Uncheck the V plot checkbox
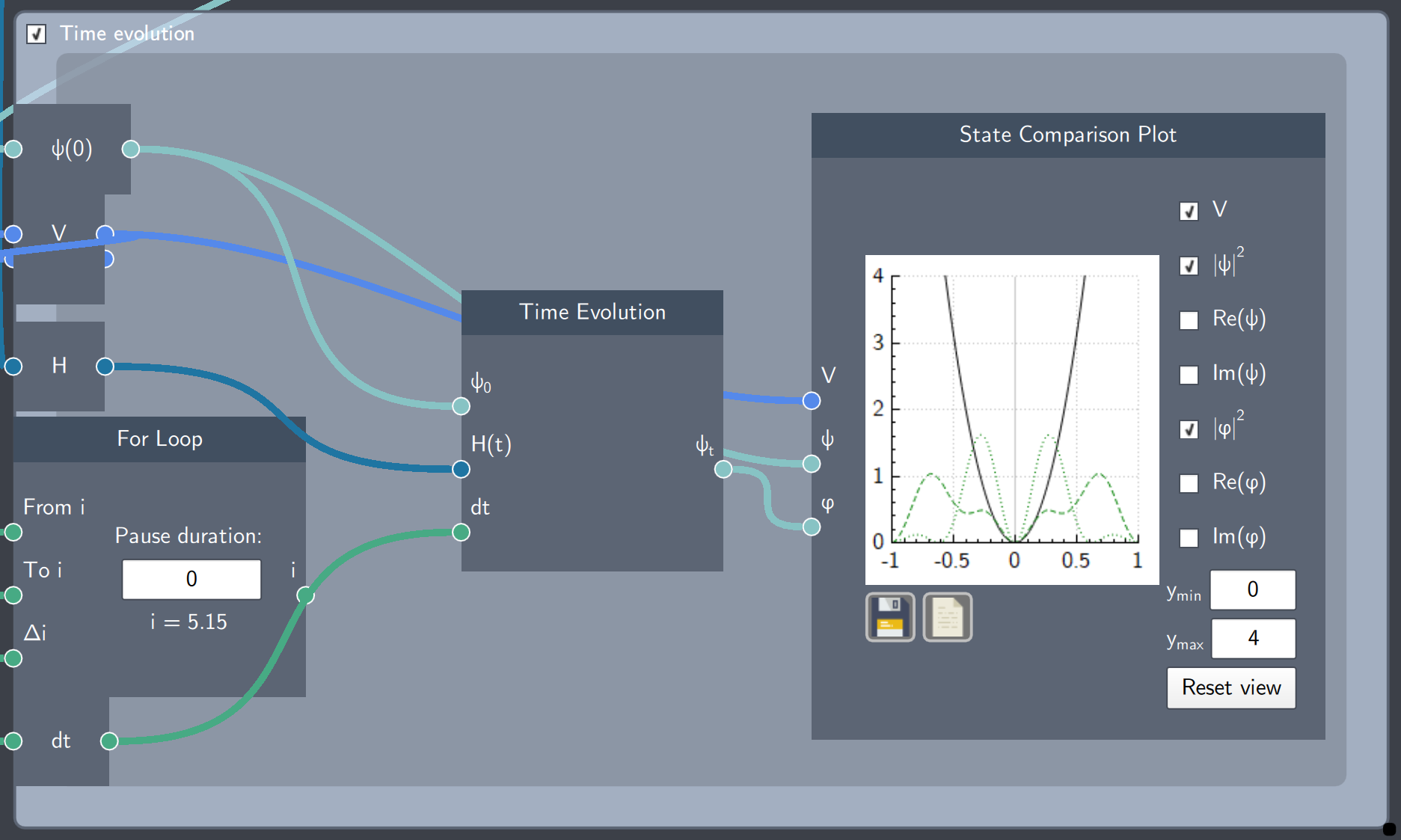Screen dimensions: 1401x840 coord(1189,211)
